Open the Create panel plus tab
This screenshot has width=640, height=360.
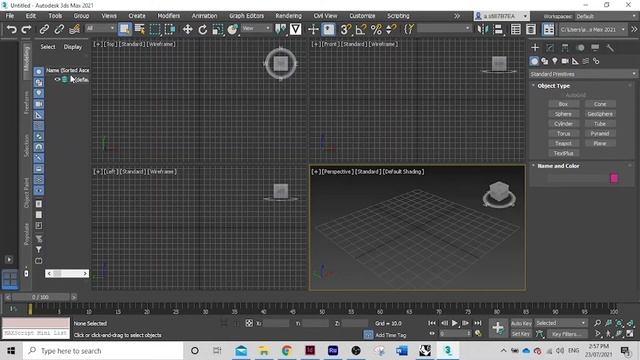coord(535,48)
